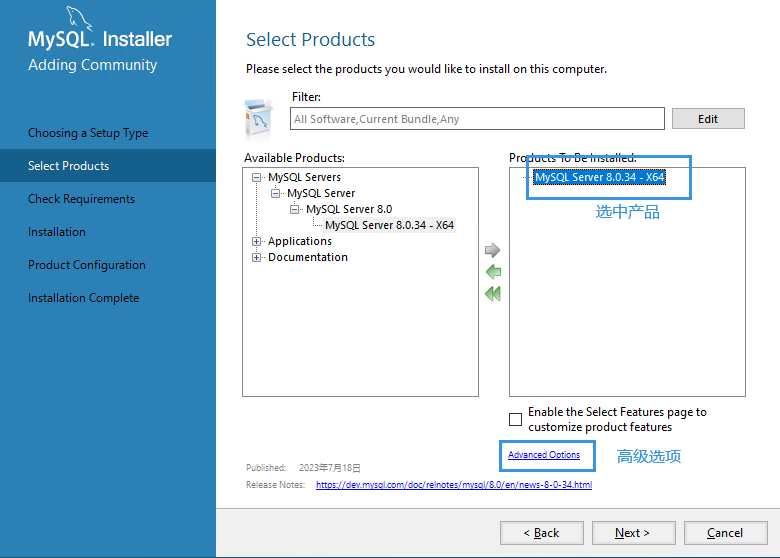Open the Installation sidebar step
This screenshot has height=558, width=780.
point(57,232)
